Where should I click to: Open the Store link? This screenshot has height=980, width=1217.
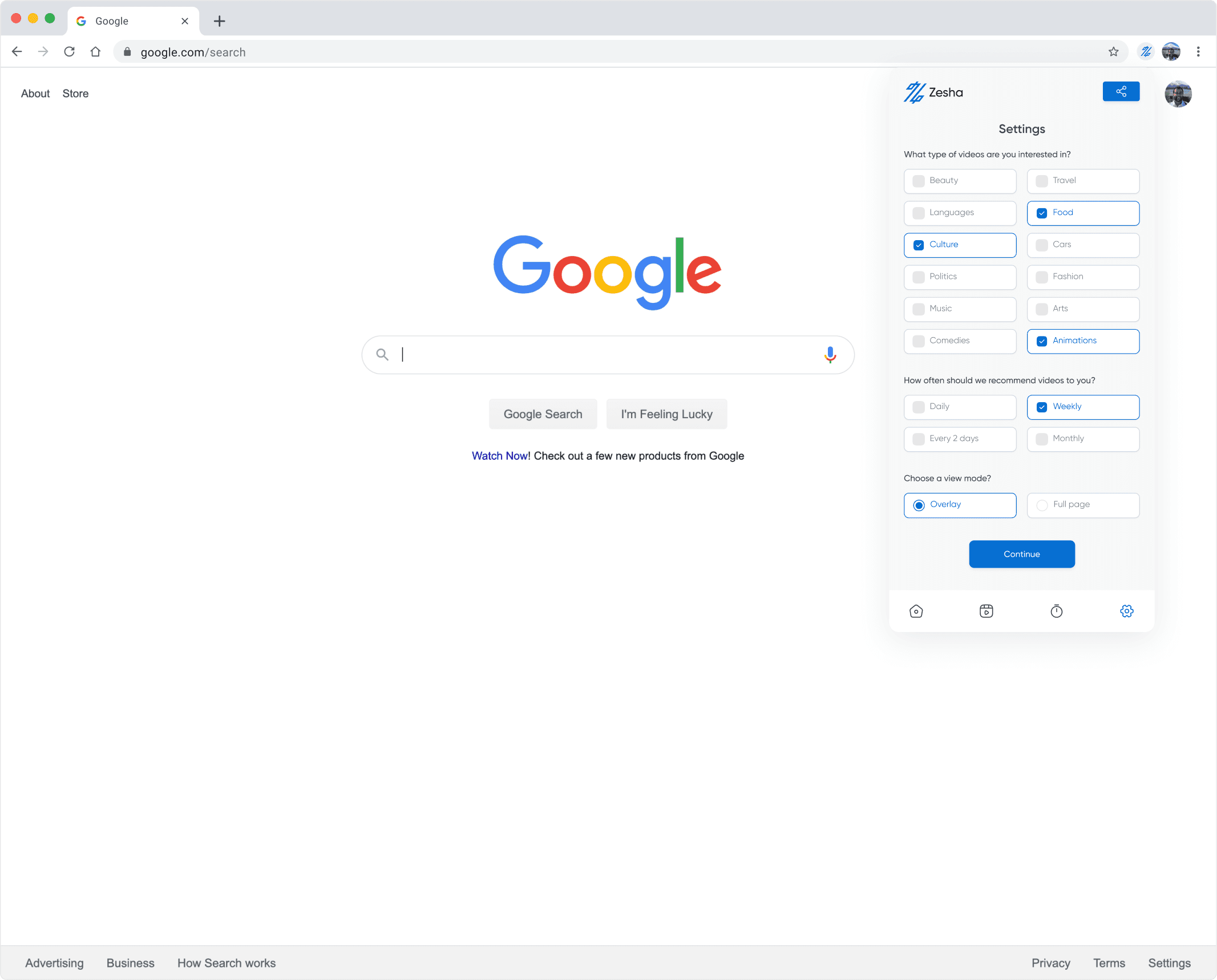(x=75, y=94)
